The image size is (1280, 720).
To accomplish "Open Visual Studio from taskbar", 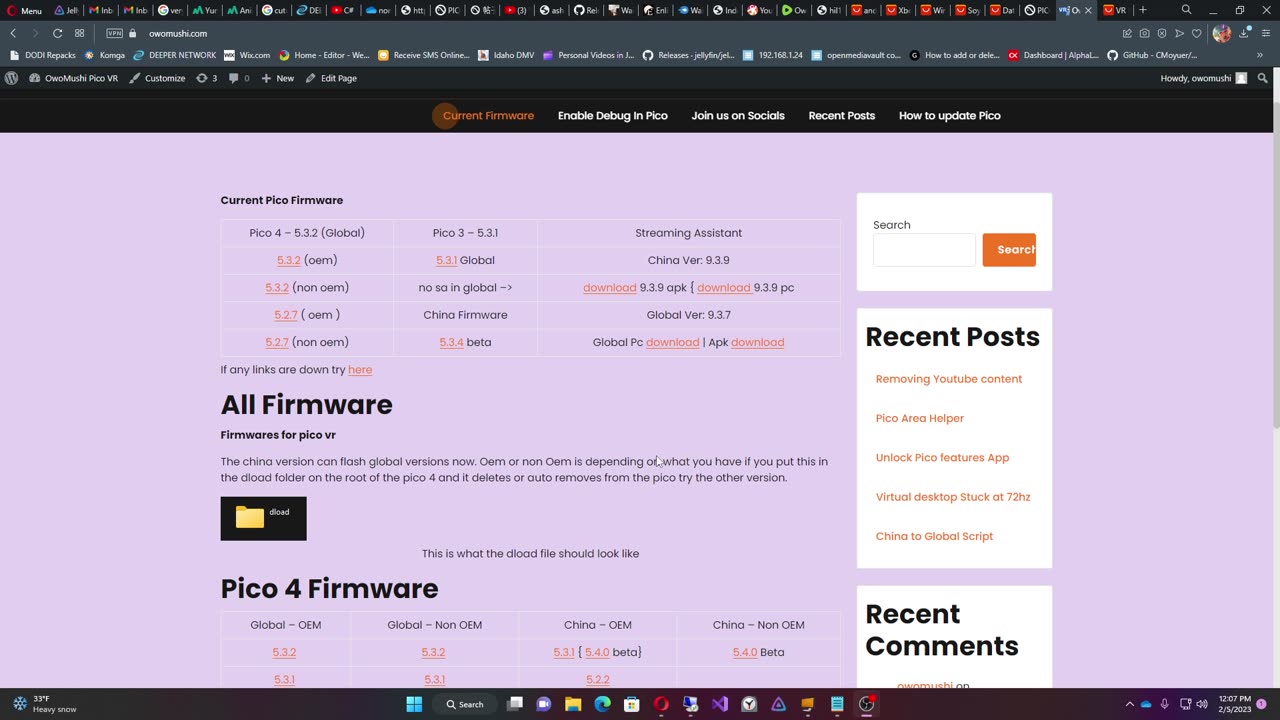I will click(720, 704).
